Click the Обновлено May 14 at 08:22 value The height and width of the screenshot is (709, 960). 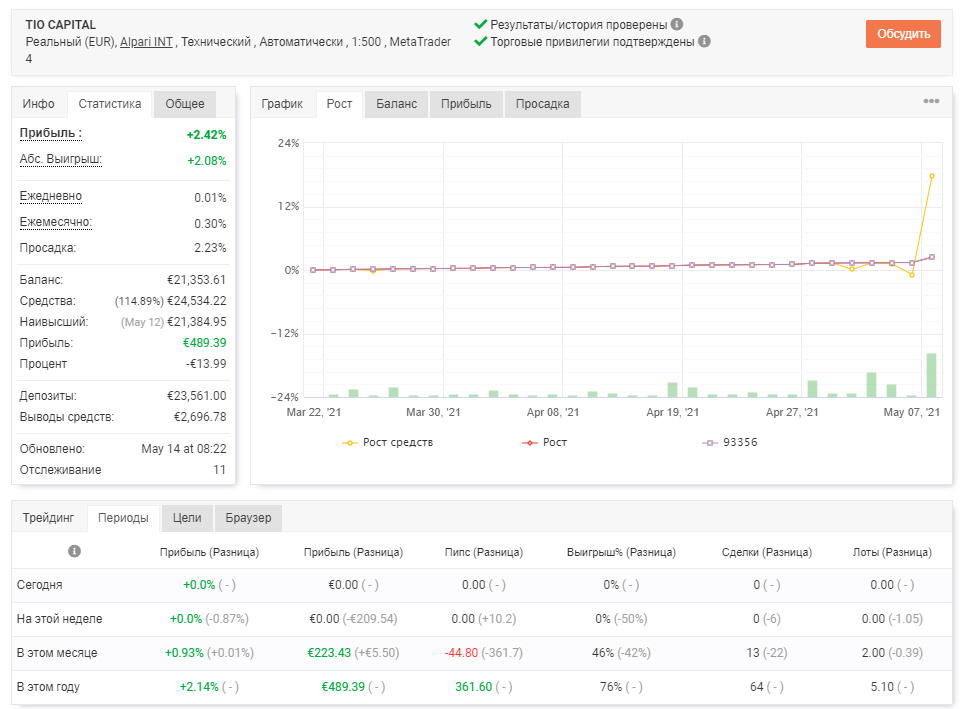click(x=184, y=449)
